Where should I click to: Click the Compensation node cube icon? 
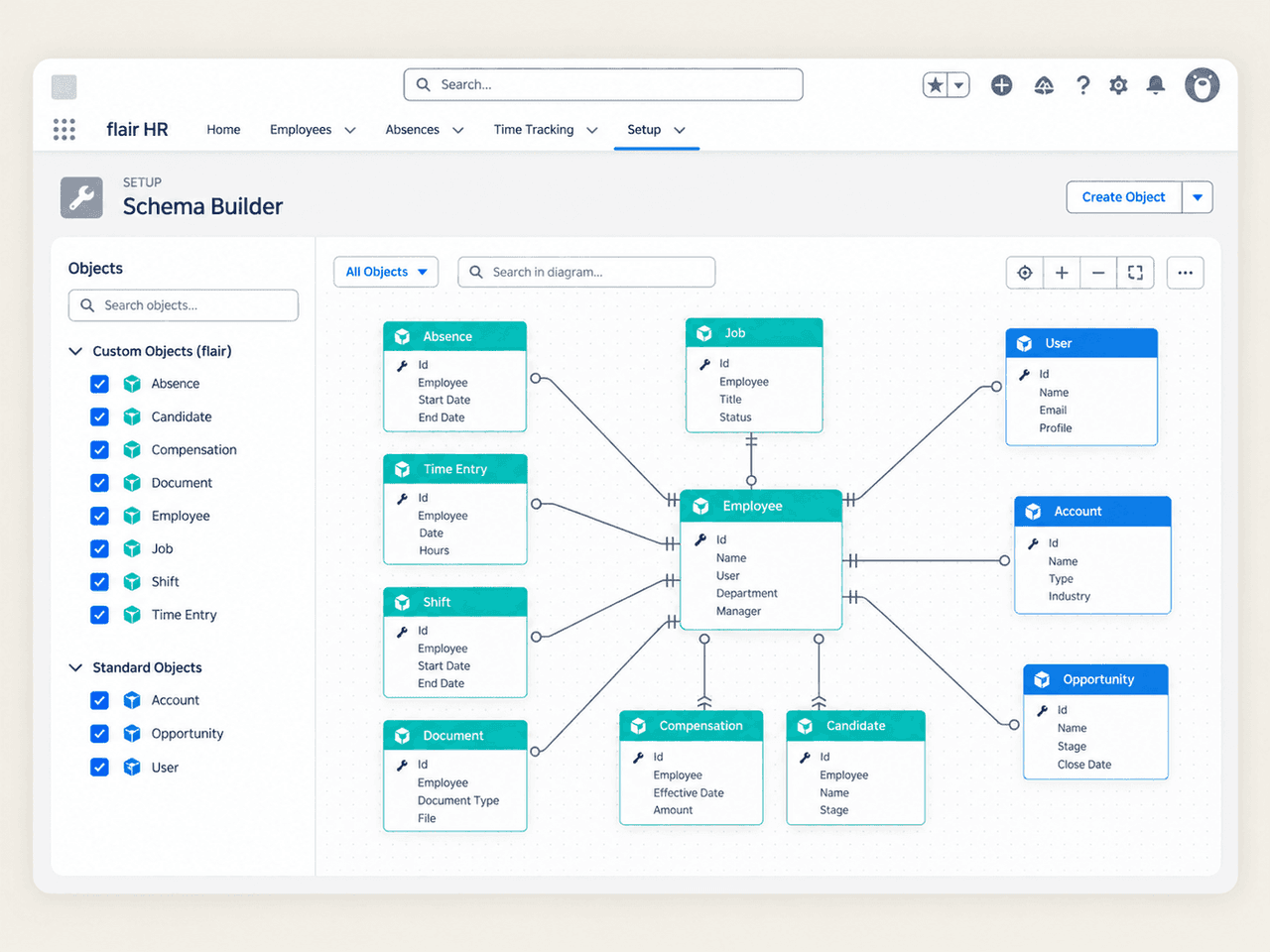pyautogui.click(x=638, y=726)
